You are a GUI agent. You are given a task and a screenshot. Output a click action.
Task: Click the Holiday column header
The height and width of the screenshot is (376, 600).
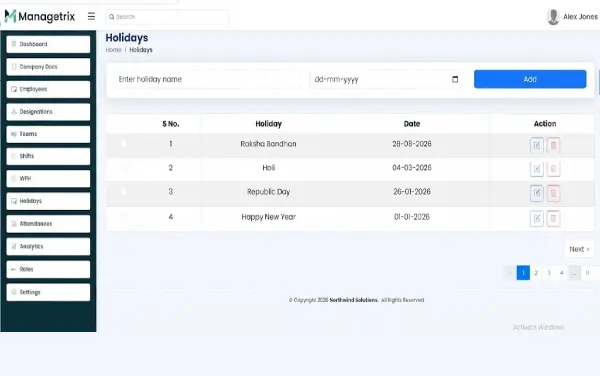268,124
